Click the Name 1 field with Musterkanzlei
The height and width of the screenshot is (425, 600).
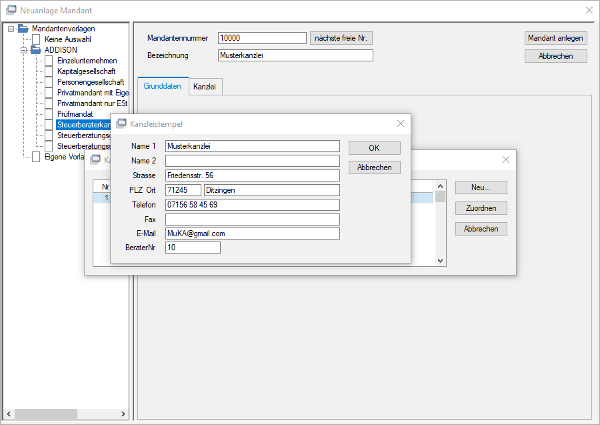coord(252,146)
